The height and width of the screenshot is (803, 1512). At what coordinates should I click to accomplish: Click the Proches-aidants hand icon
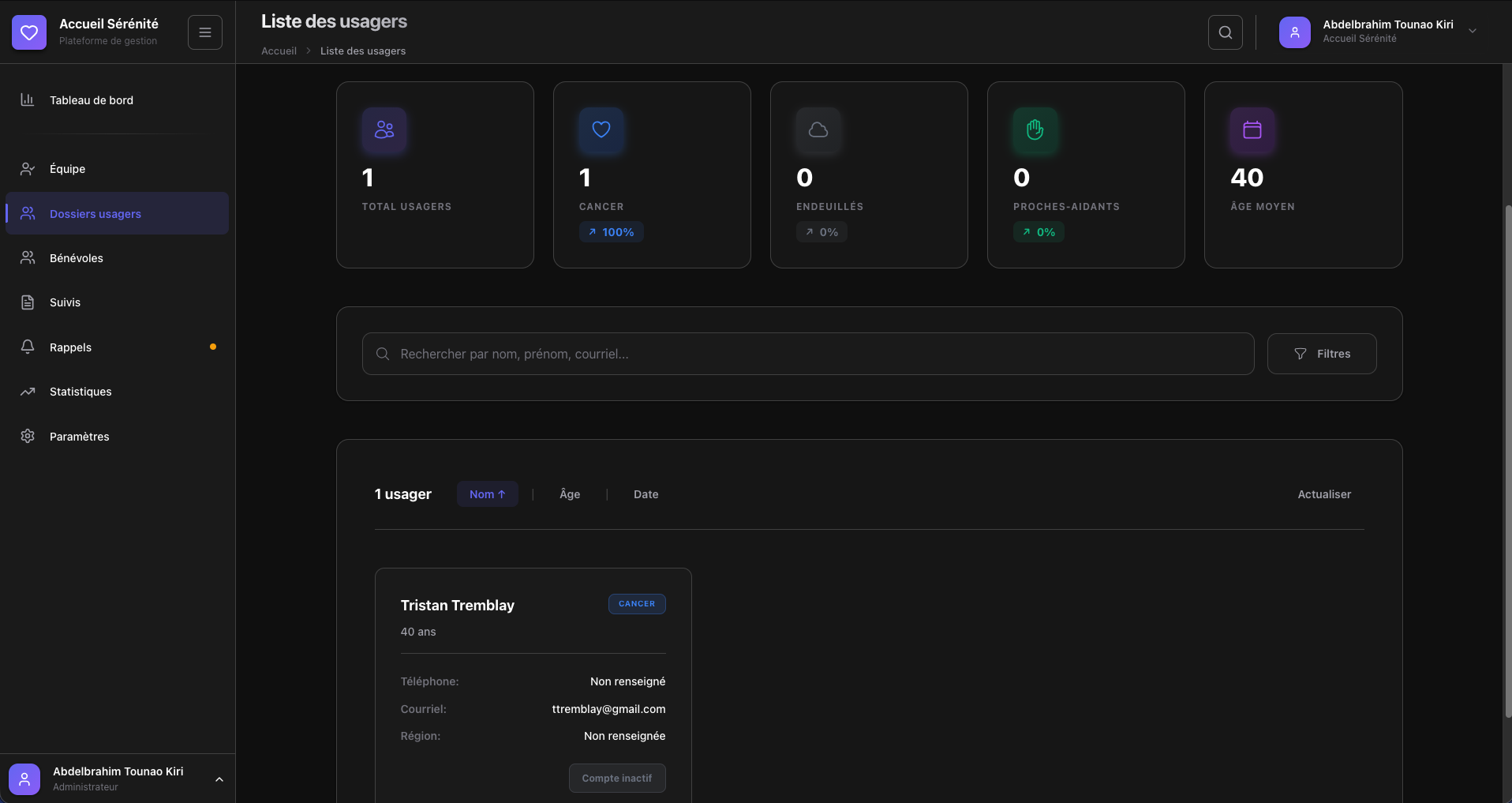click(1035, 129)
